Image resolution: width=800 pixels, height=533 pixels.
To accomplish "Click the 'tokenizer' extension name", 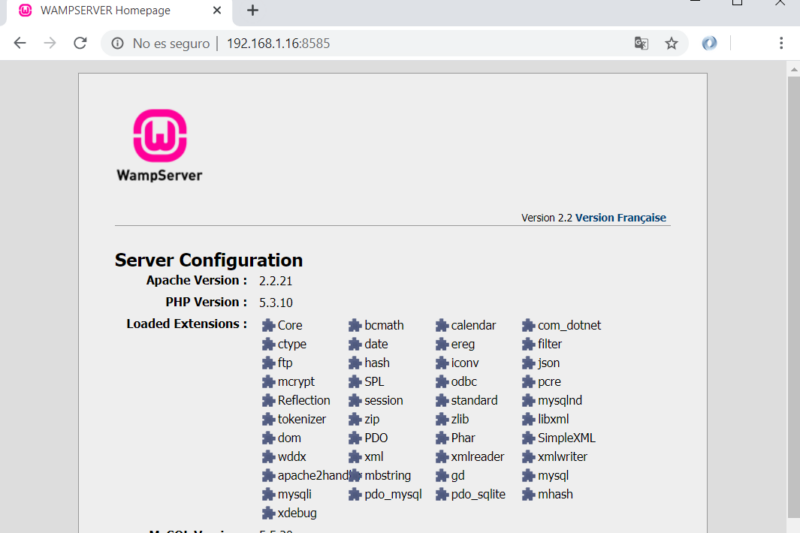I will (x=302, y=419).
